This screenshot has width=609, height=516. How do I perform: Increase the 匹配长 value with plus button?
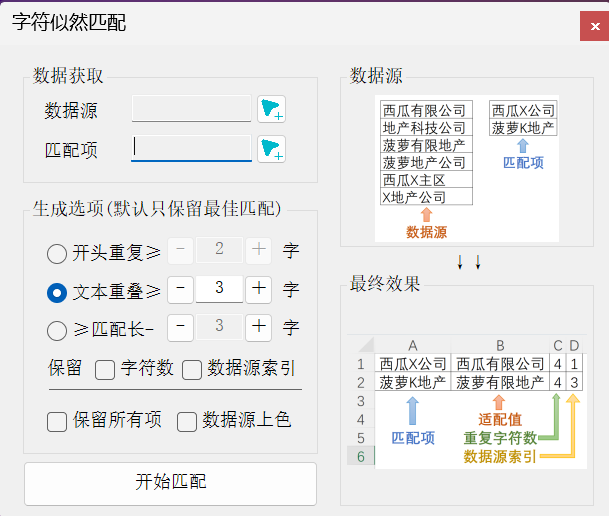pos(259,327)
